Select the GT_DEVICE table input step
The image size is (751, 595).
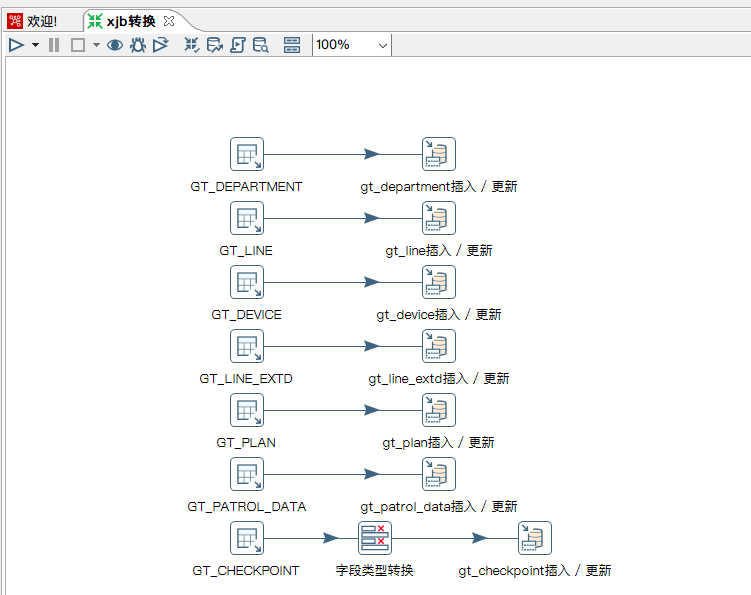pyautogui.click(x=247, y=282)
